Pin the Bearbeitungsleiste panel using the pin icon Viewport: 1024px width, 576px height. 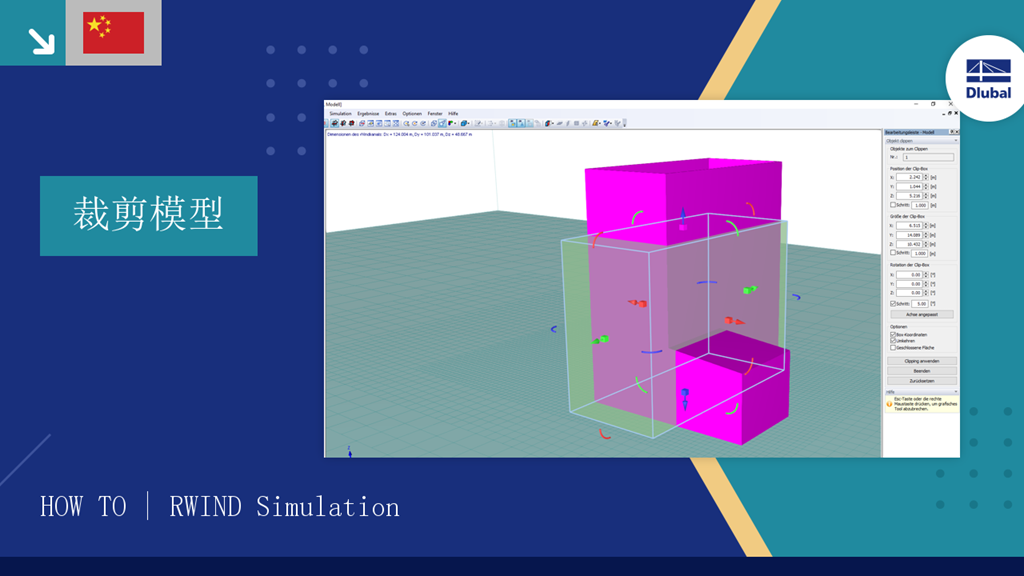(x=952, y=132)
